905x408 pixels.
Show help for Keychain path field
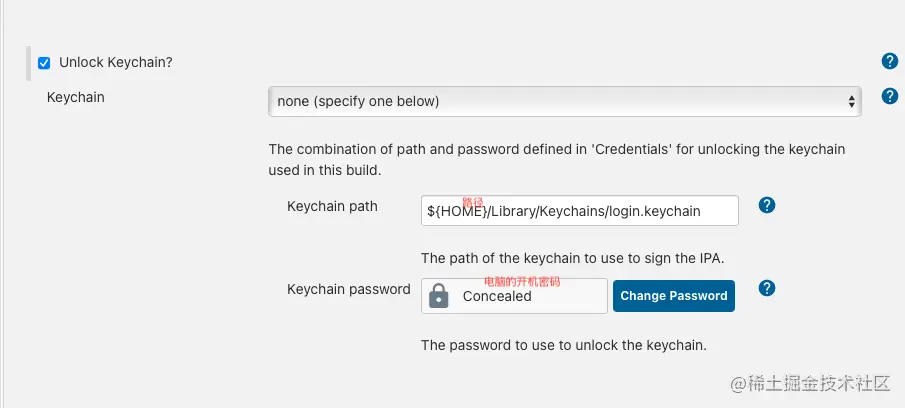tap(767, 206)
